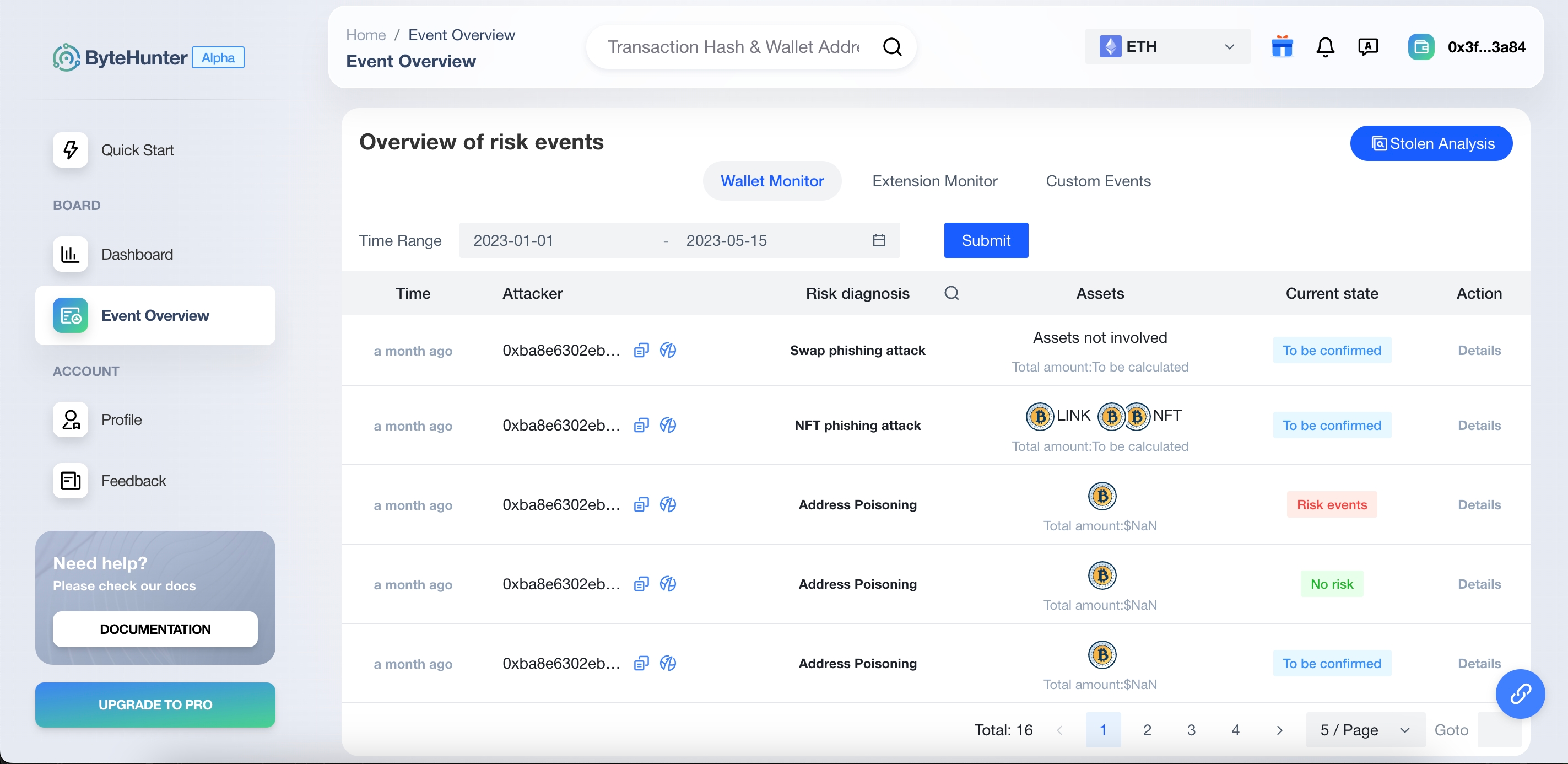Copy attacker address in Swap phishing row
This screenshot has height=764, width=1568.
(x=641, y=350)
